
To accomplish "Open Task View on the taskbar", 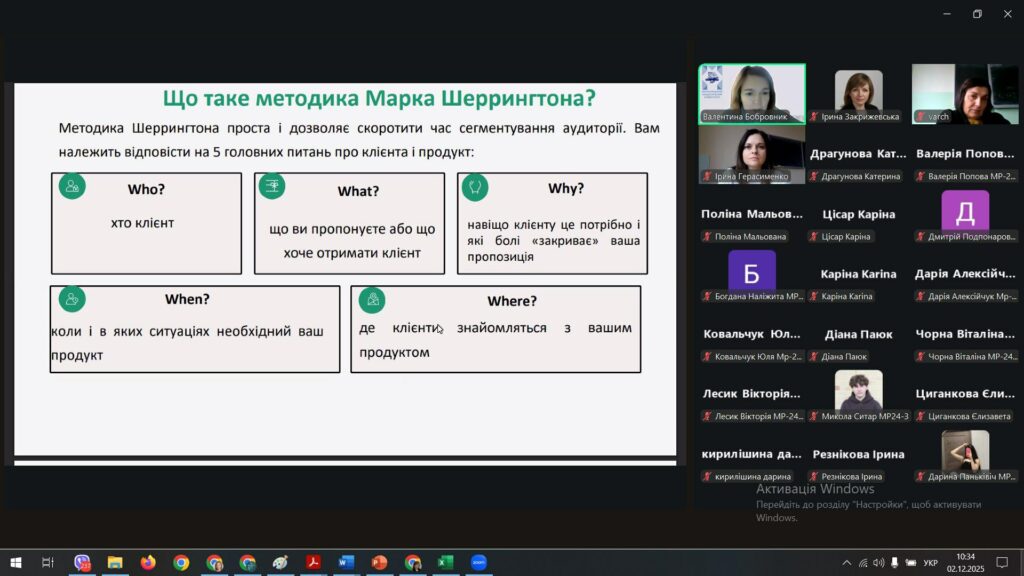I will click(48, 563).
